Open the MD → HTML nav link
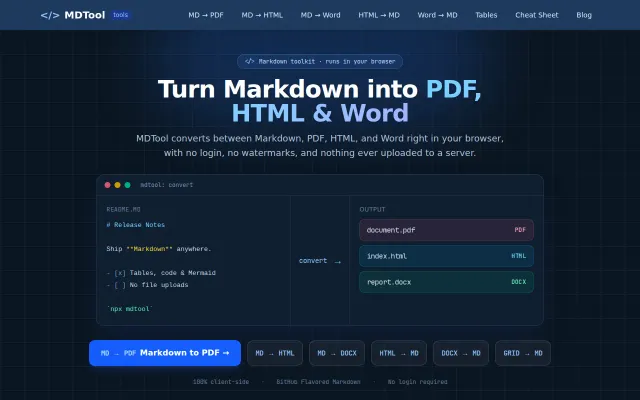 pos(262,15)
